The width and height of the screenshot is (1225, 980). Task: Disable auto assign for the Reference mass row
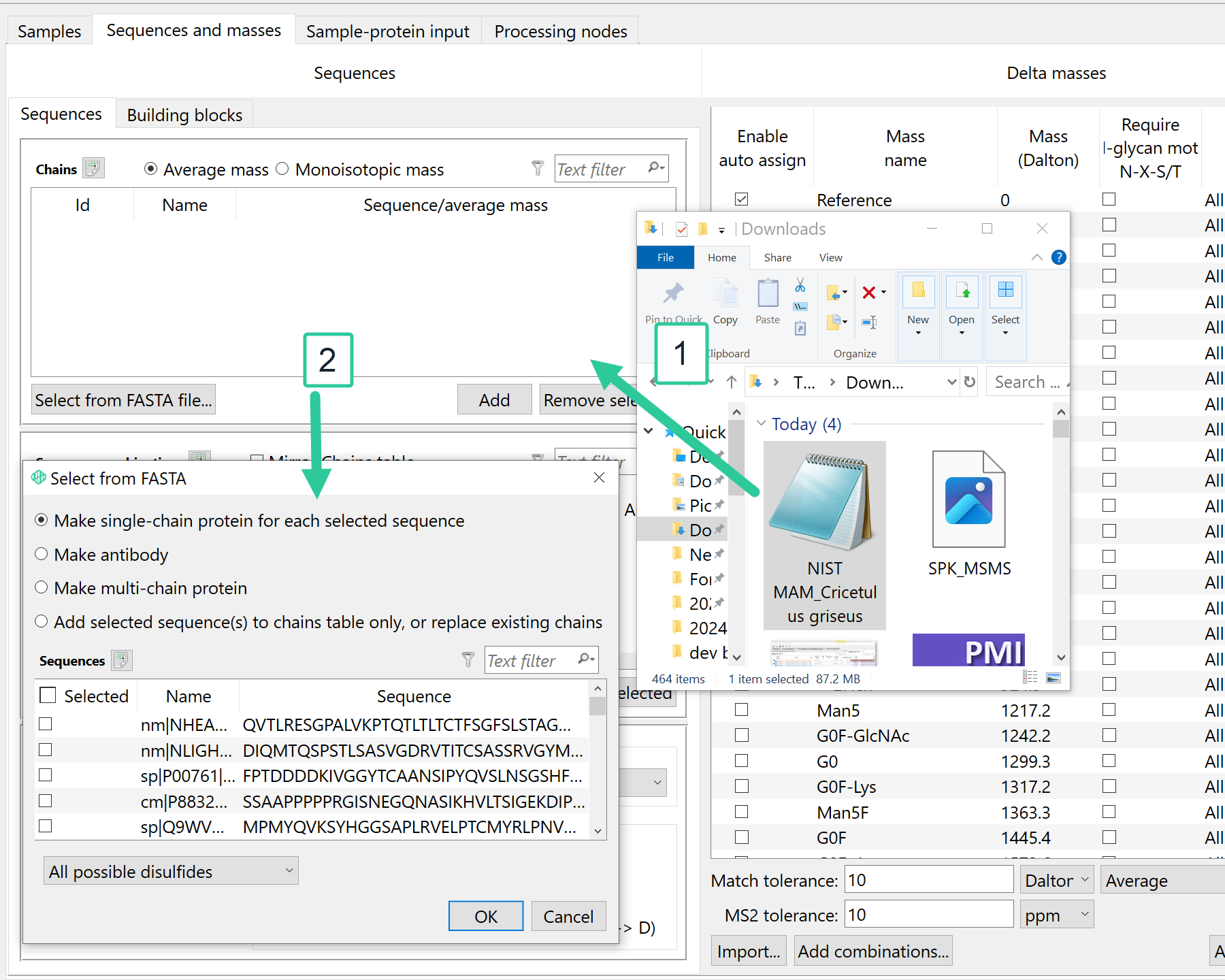(x=742, y=199)
